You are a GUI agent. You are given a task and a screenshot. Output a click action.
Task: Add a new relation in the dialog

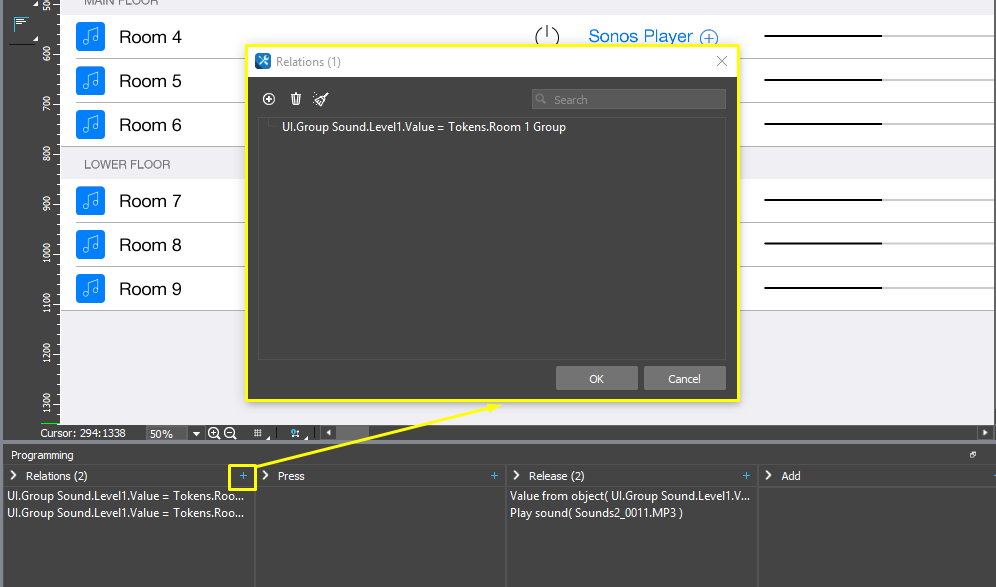pos(268,99)
